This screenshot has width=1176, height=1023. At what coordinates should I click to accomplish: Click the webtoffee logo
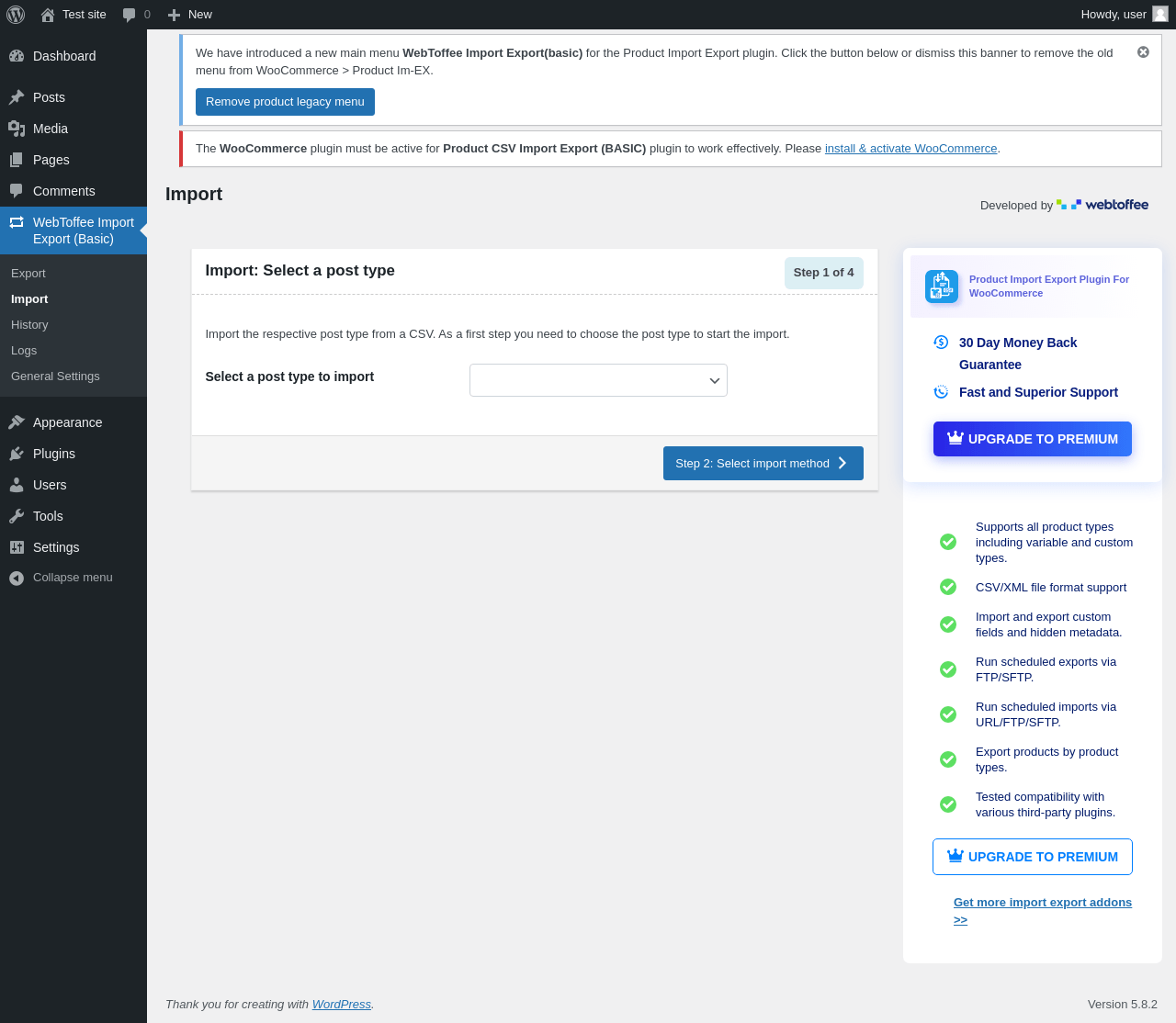pos(1102,205)
